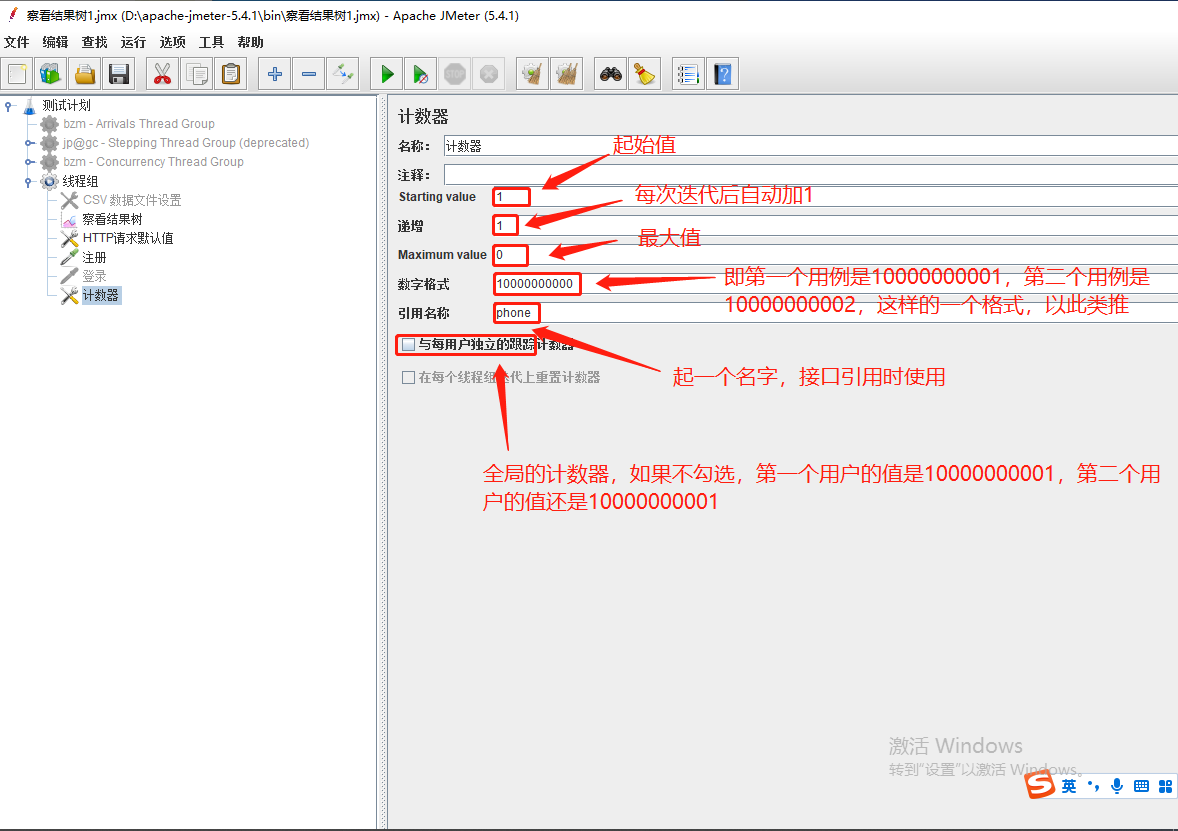
Task: Click Start no pauses icon
Action: [x=421, y=74]
